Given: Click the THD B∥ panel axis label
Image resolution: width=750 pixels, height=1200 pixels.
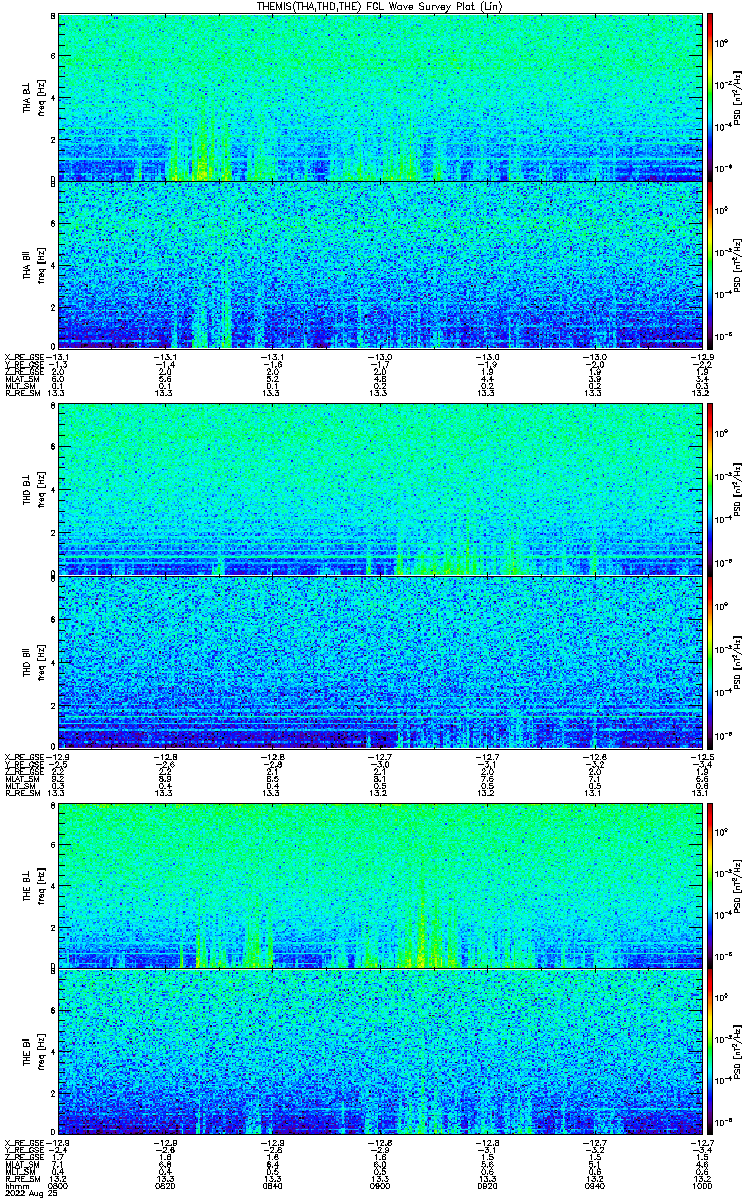Looking at the screenshot, I should pos(28,661).
